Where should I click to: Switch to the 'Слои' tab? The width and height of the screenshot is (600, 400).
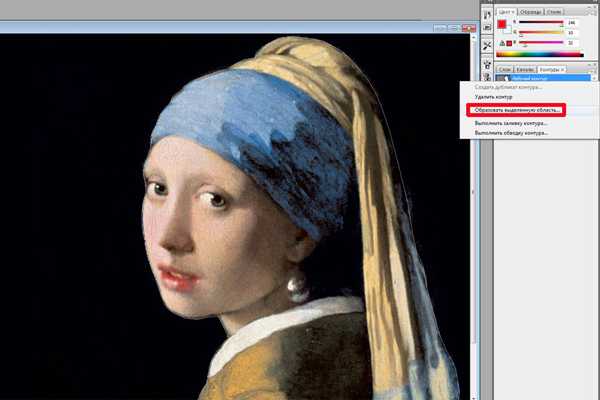pos(505,70)
